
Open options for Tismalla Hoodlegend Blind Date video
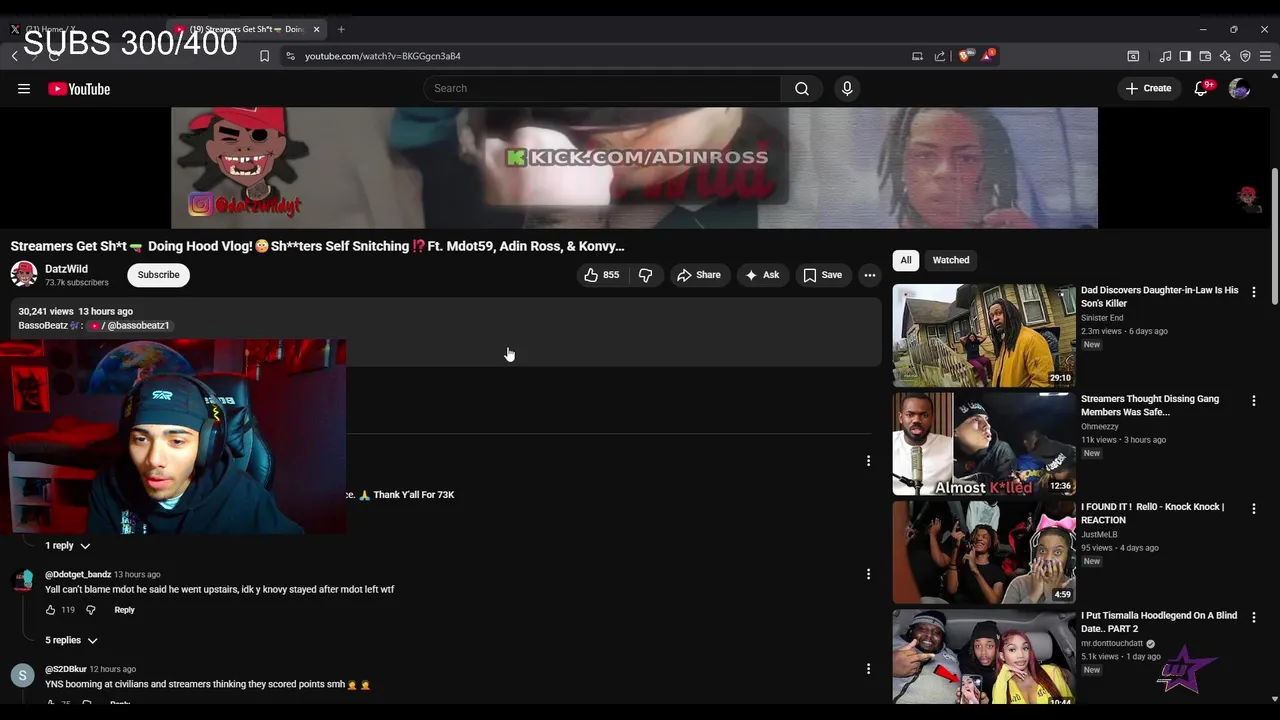[x=1254, y=618]
